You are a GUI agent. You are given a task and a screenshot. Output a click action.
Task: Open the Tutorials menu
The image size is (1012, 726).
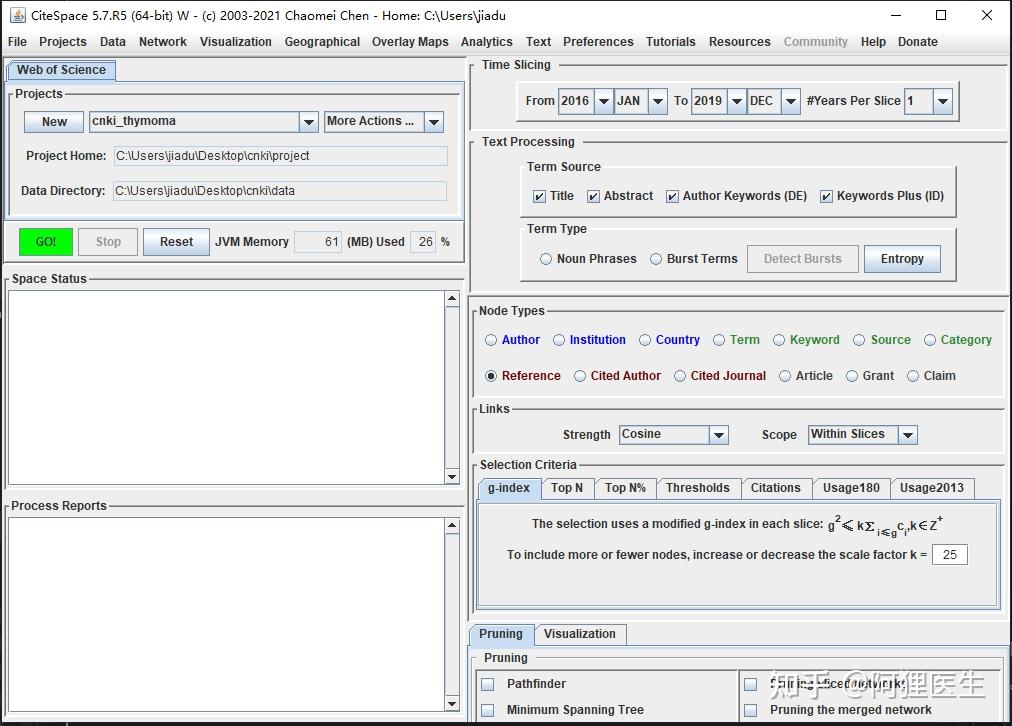pos(671,42)
